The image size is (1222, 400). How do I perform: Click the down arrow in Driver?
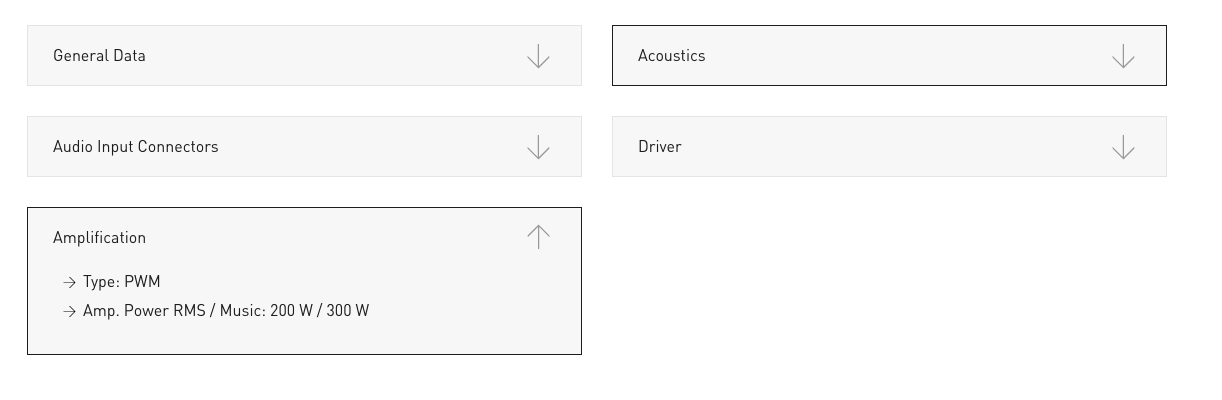1123,147
